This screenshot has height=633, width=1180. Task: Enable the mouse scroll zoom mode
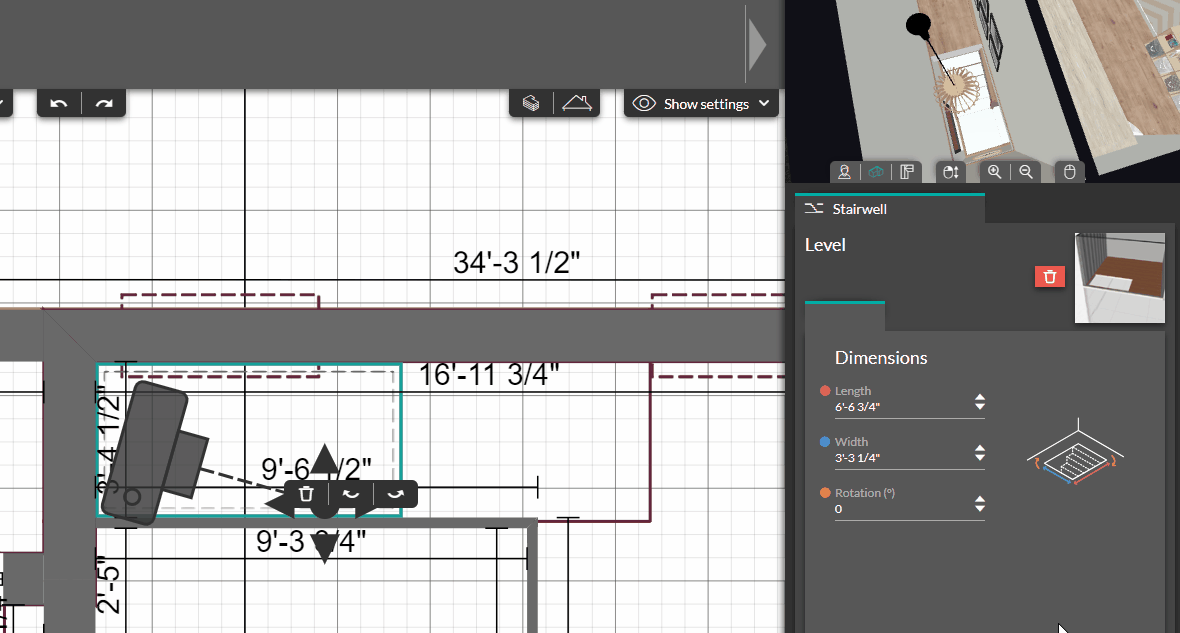coord(951,171)
